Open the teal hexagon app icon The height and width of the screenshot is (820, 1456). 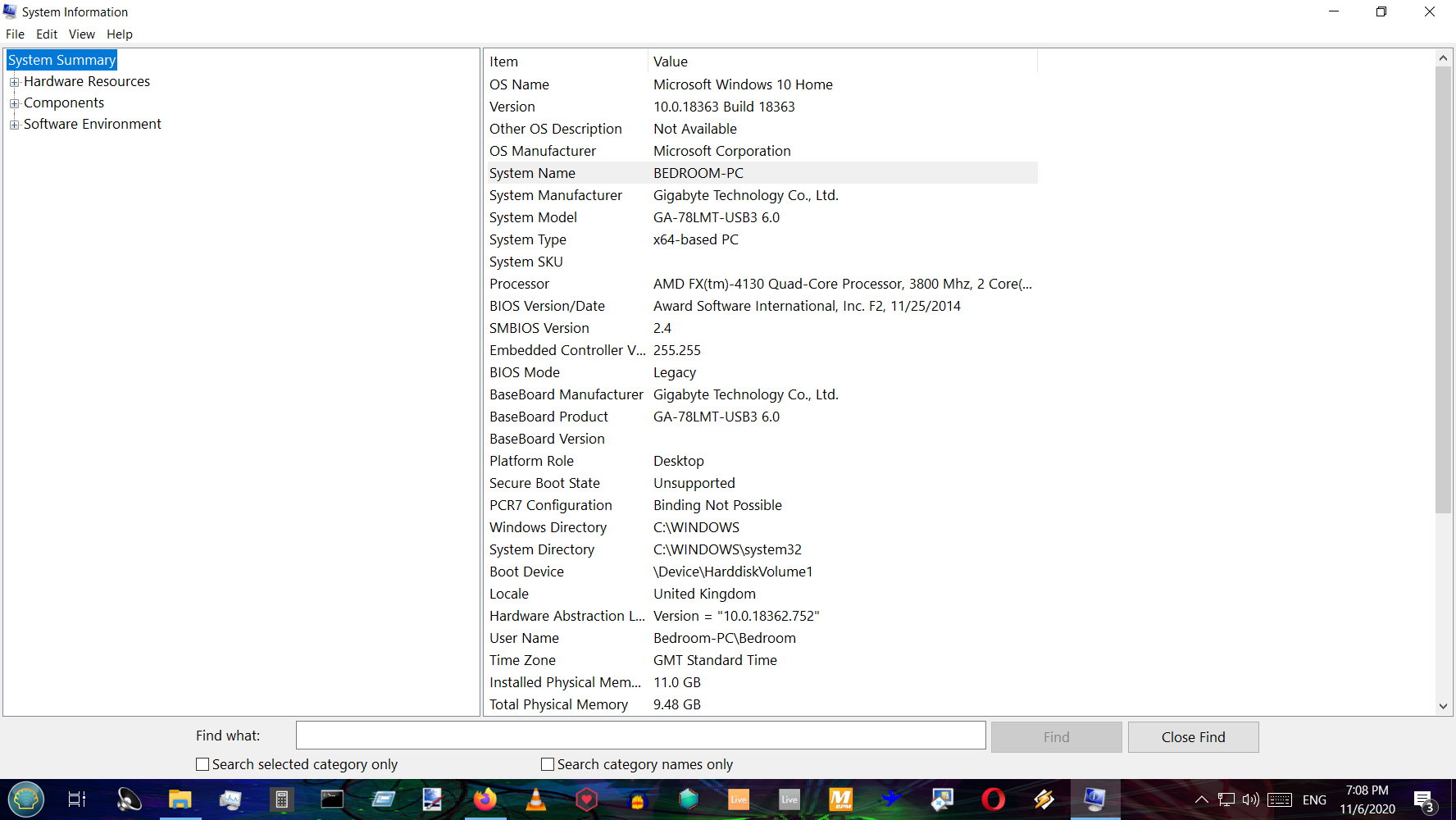tap(688, 799)
